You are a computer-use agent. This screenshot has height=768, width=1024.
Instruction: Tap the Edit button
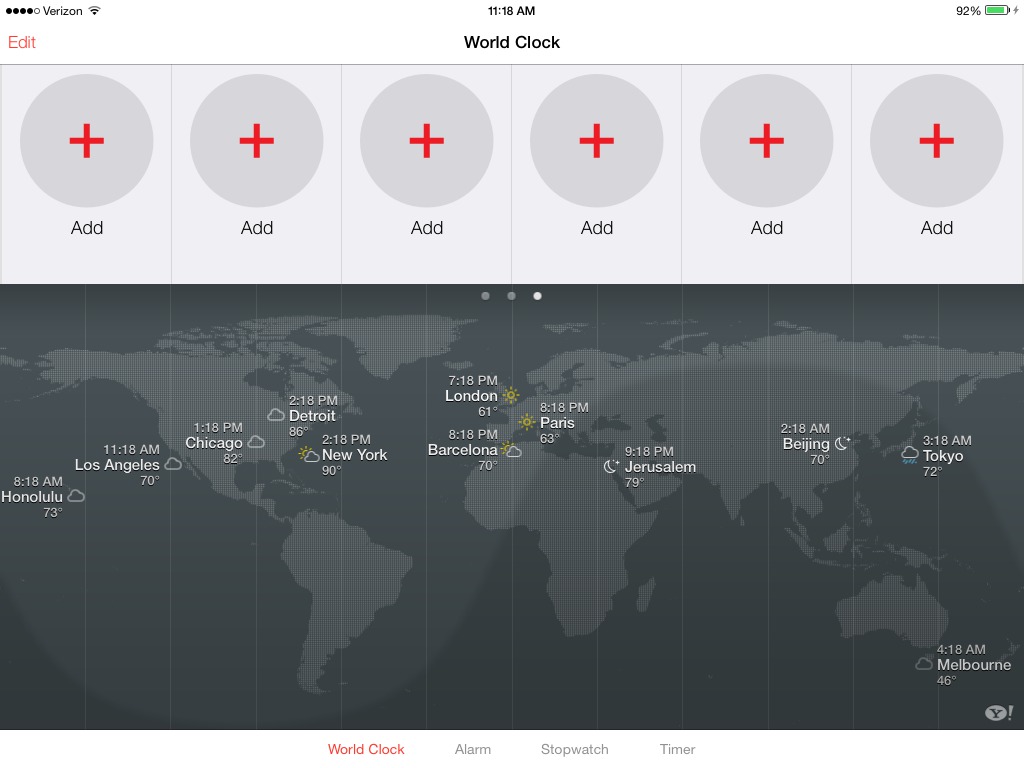tap(21, 42)
